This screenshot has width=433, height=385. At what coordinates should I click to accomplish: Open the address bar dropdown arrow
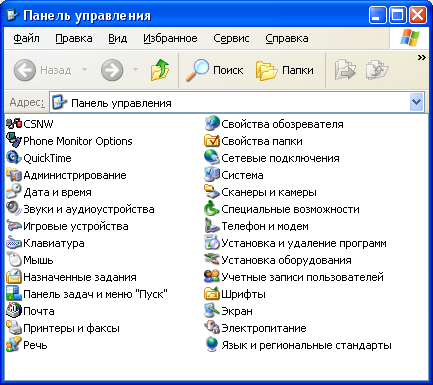[x=417, y=102]
